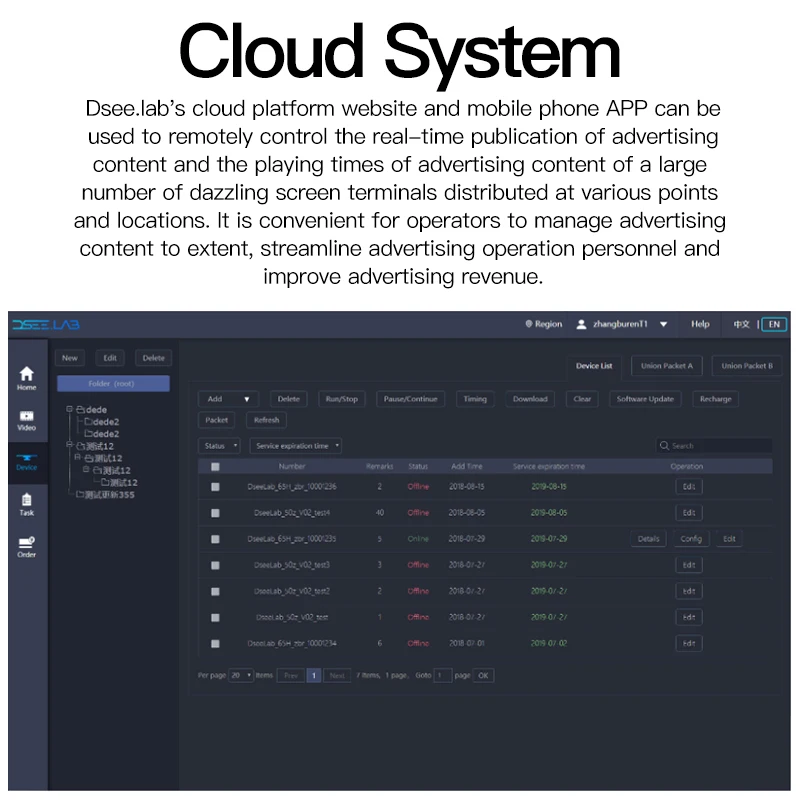Click the search magnifier icon
Image resolution: width=800 pixels, height=800 pixels.
664,445
